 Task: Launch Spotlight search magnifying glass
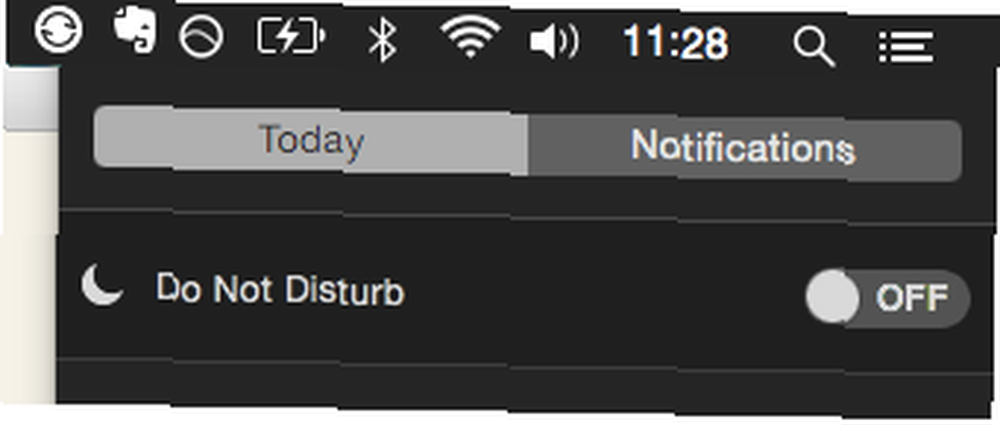point(814,47)
